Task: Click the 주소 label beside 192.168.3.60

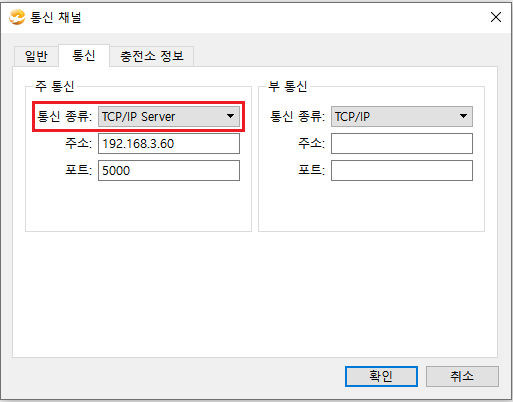Action: [x=78, y=143]
